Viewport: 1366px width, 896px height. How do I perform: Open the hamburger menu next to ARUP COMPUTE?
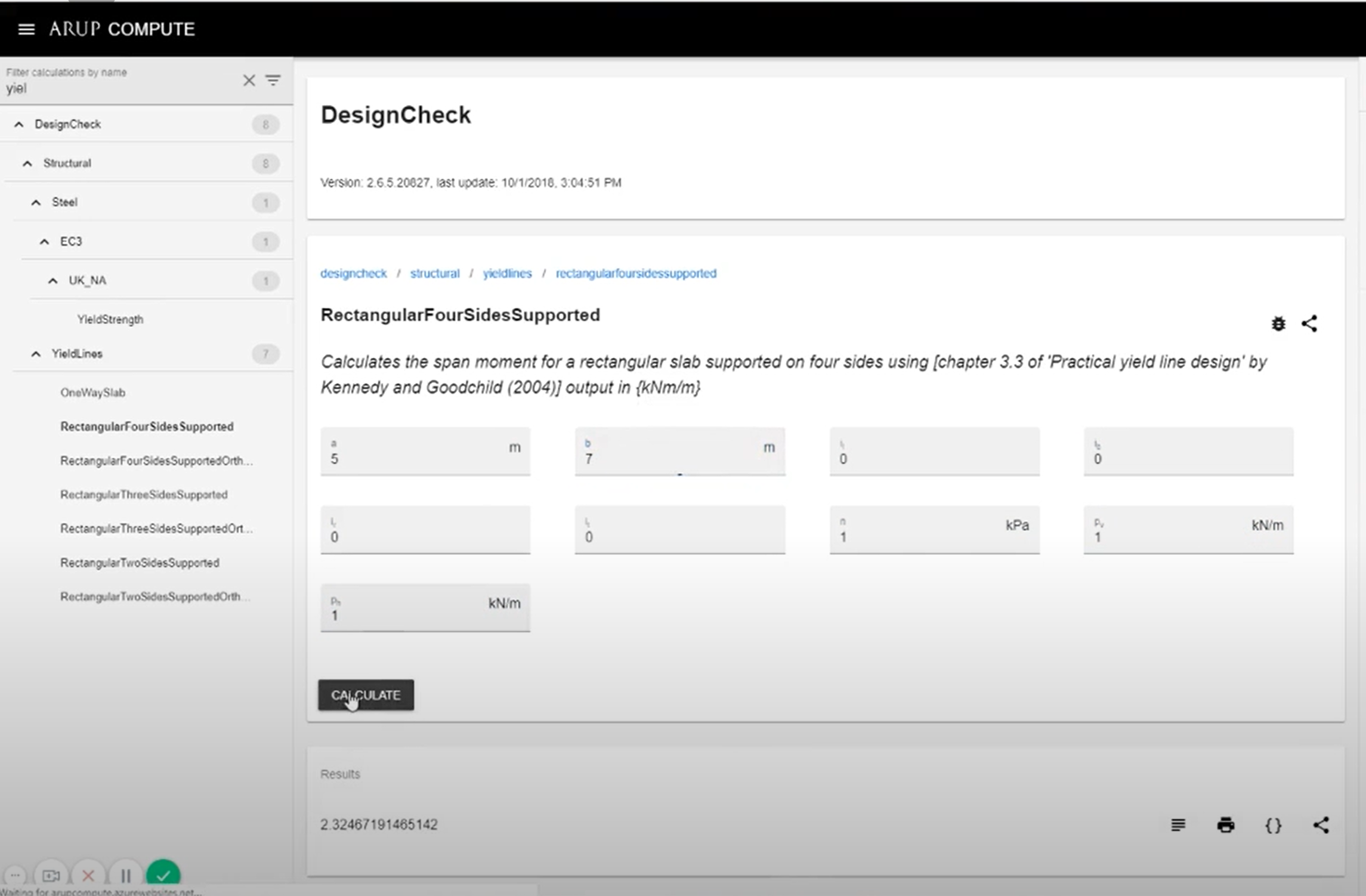(x=26, y=29)
